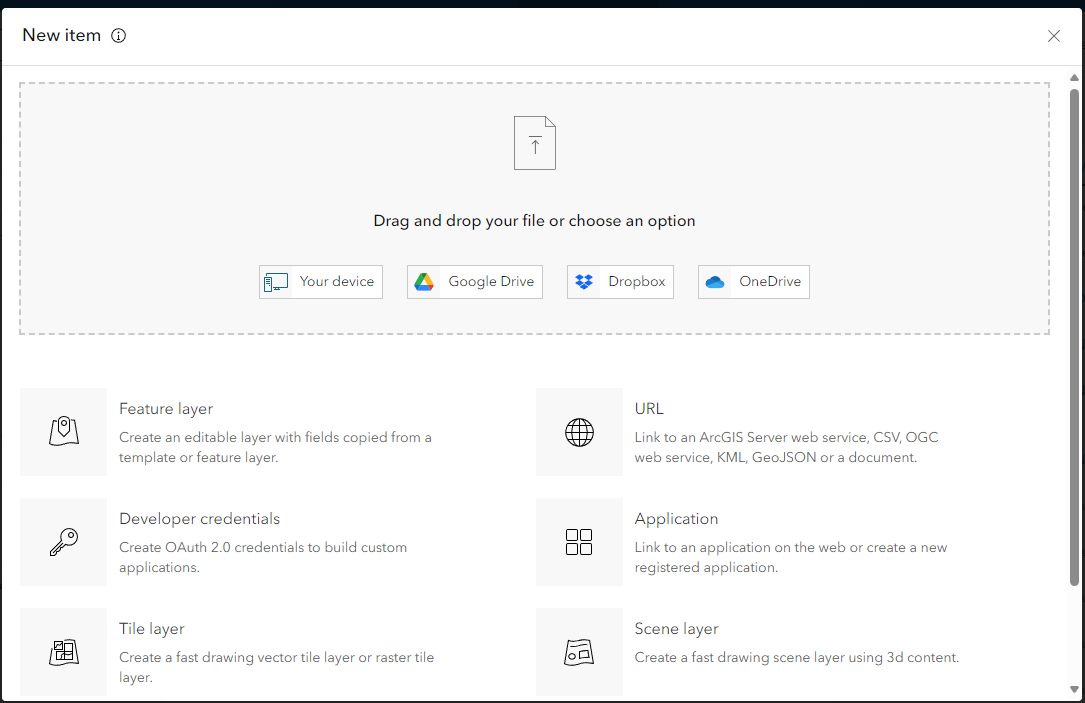Click the Scene layer title
1085x703 pixels.
tap(676, 629)
